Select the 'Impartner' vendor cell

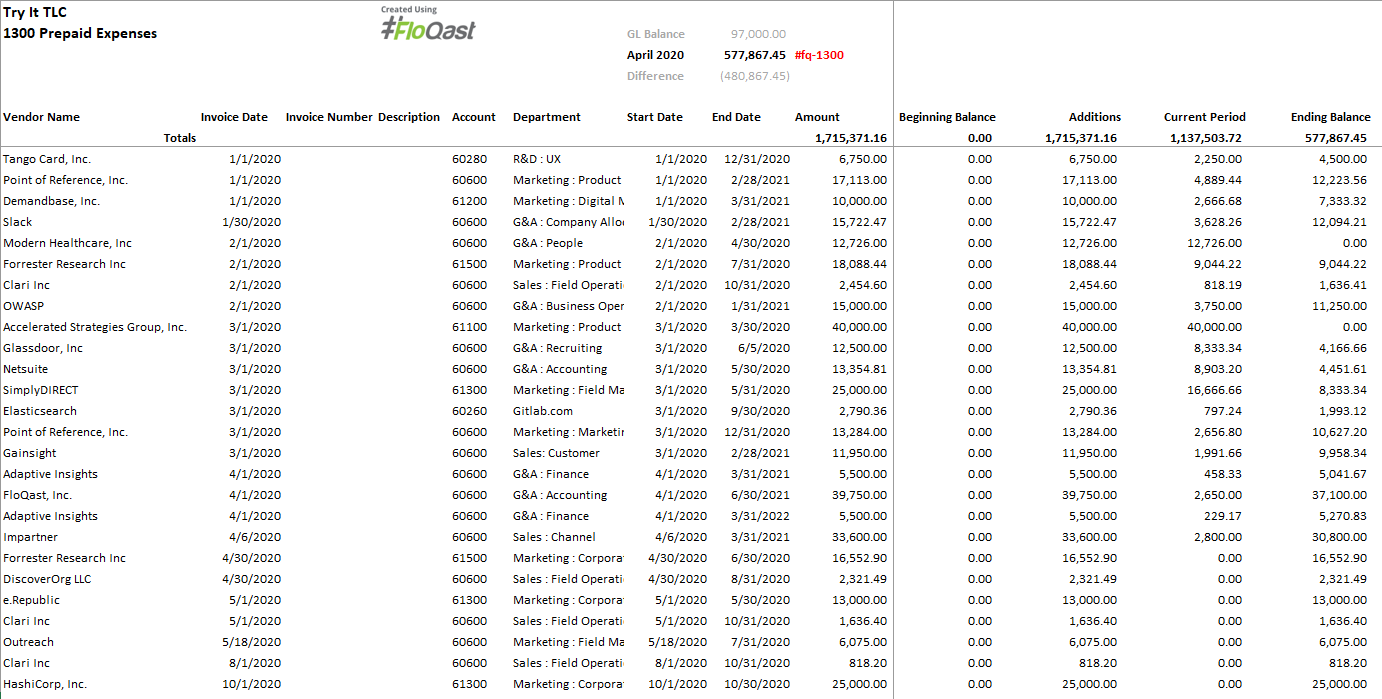(31, 537)
